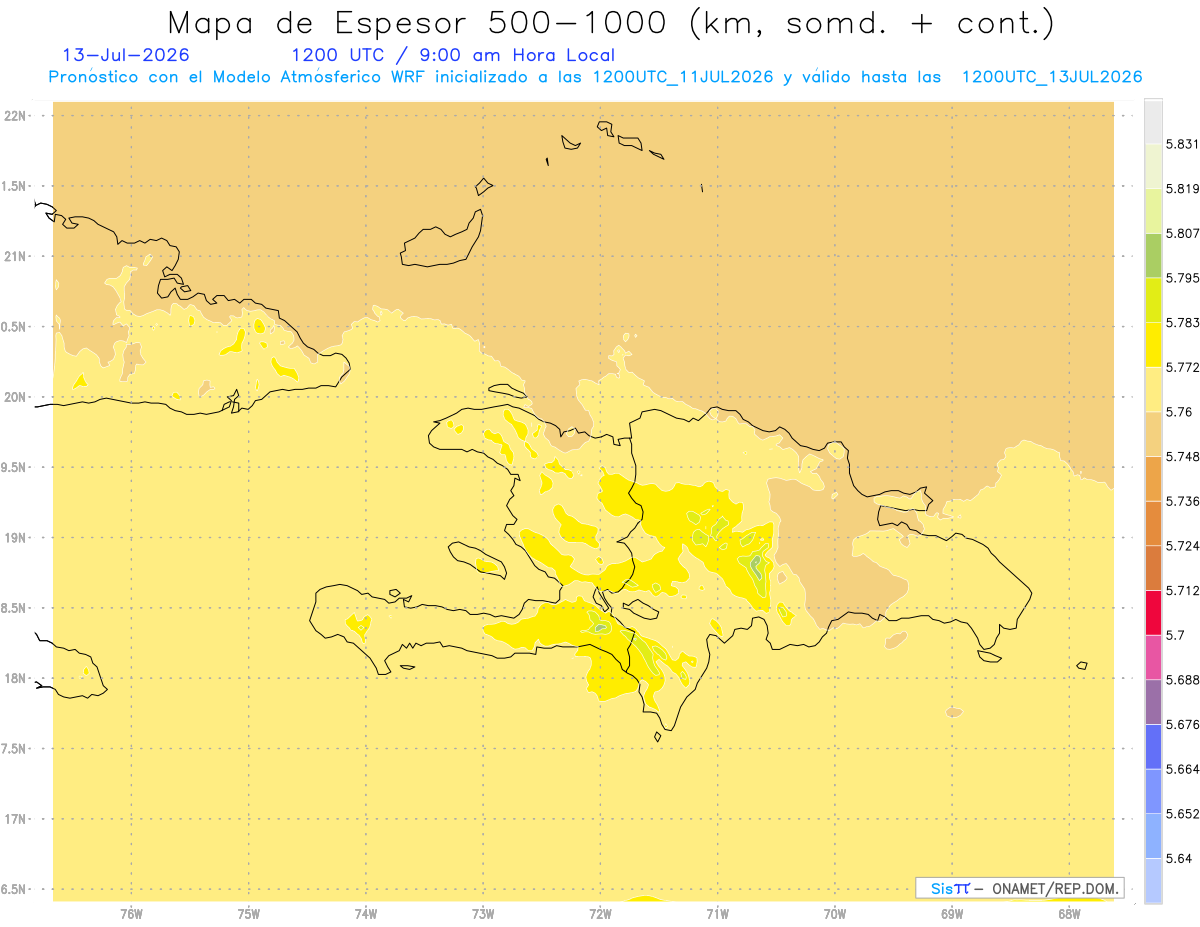Click the longitude label '75W'
The height and width of the screenshot is (927, 1200).
[248, 914]
